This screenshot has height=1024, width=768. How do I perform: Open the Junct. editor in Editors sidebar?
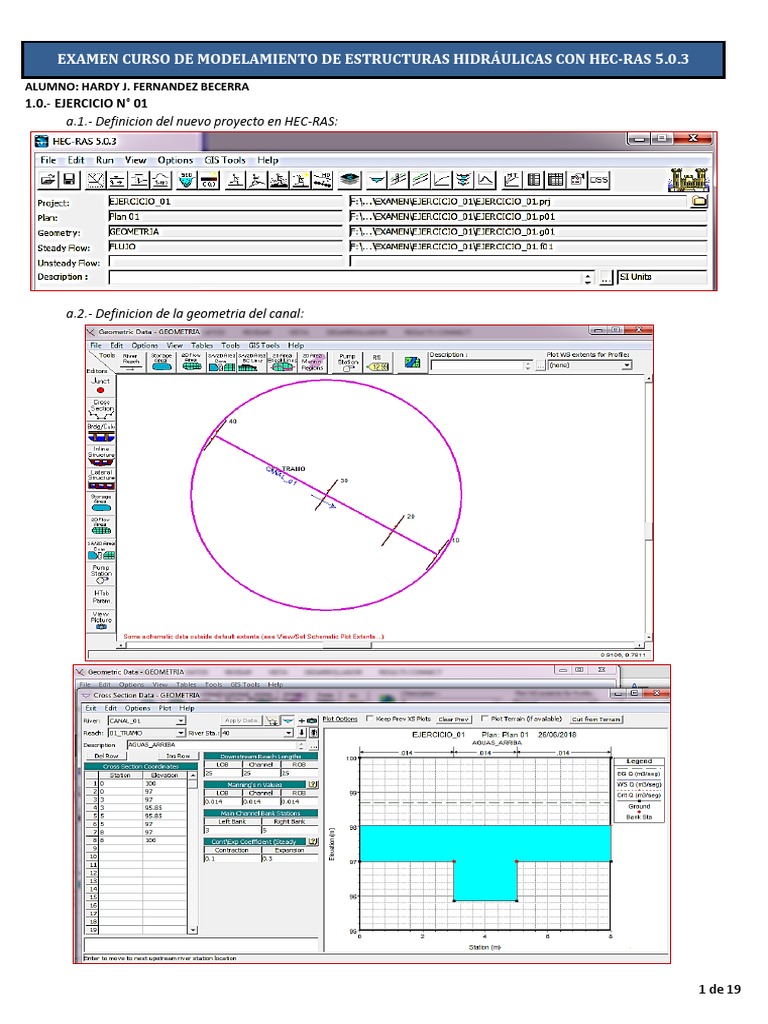coord(101,385)
